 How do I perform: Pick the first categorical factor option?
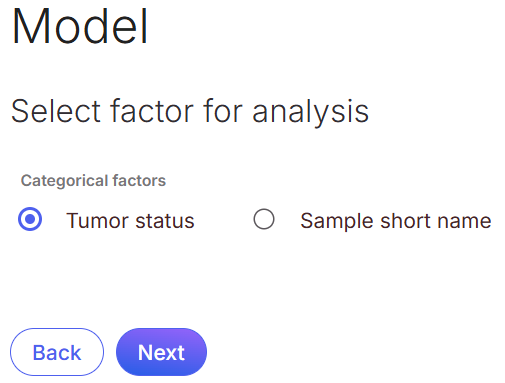(x=30, y=219)
